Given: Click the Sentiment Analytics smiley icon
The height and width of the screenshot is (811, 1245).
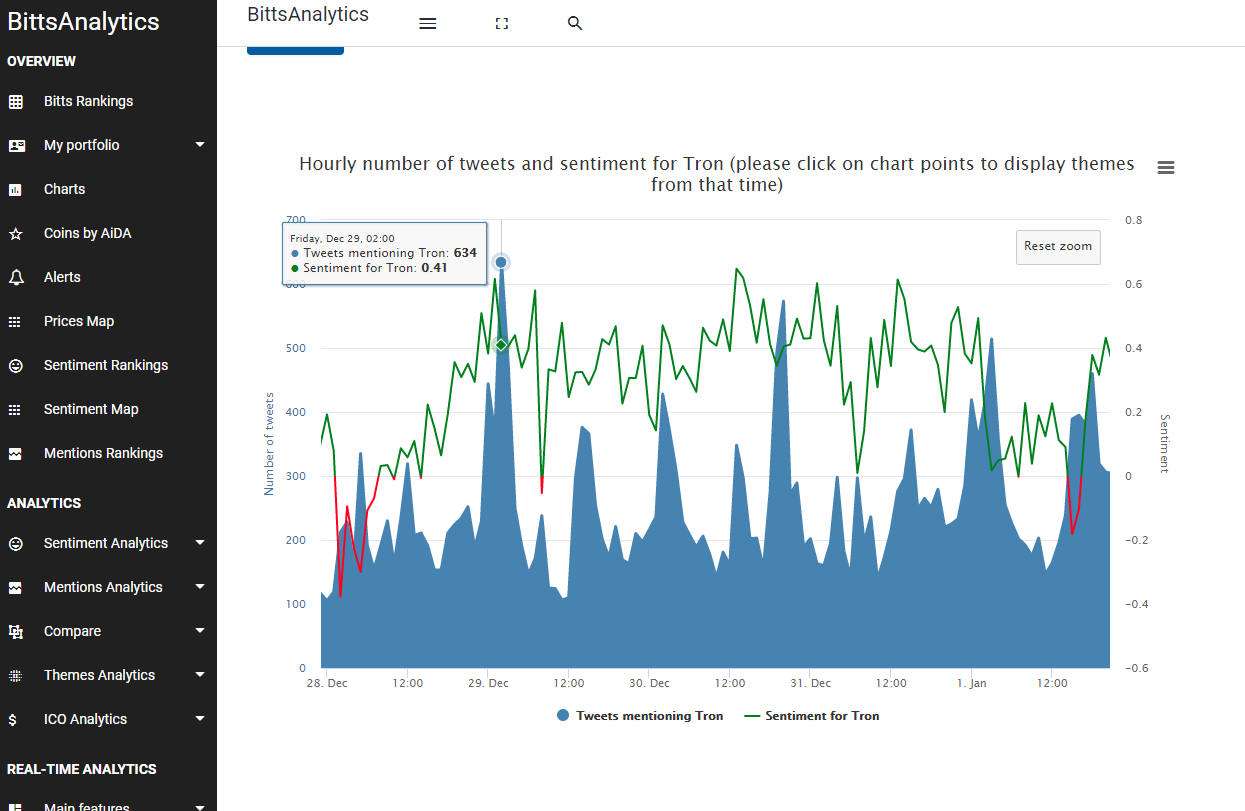Looking at the screenshot, I should (15, 543).
